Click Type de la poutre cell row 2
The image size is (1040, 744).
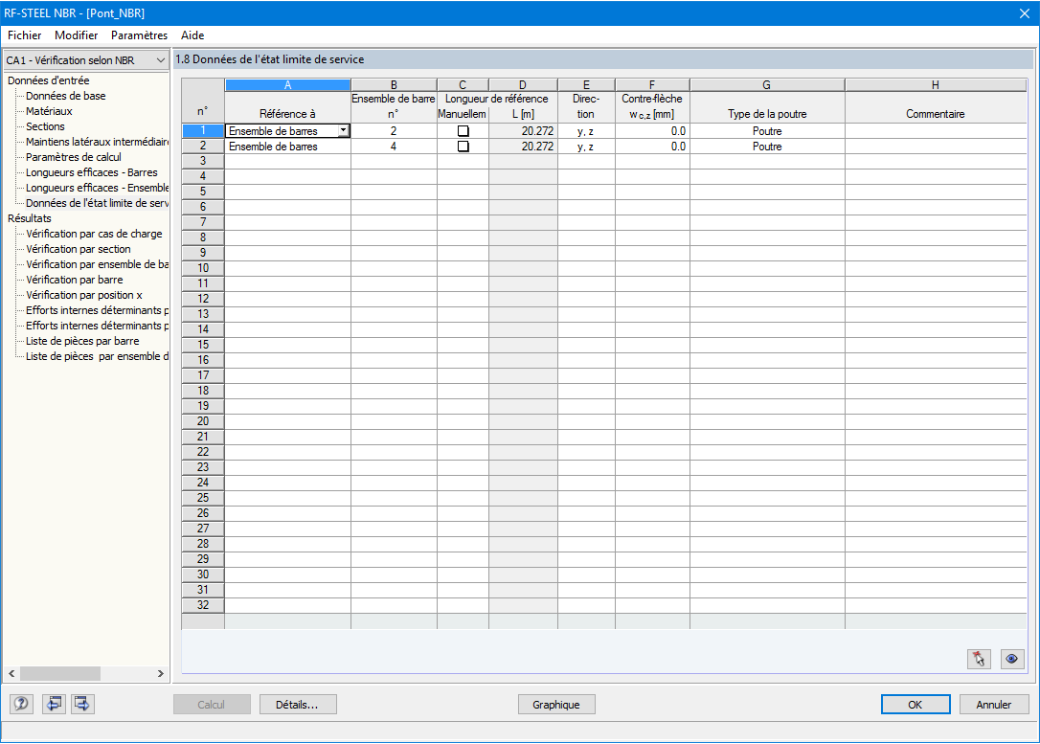[767, 147]
